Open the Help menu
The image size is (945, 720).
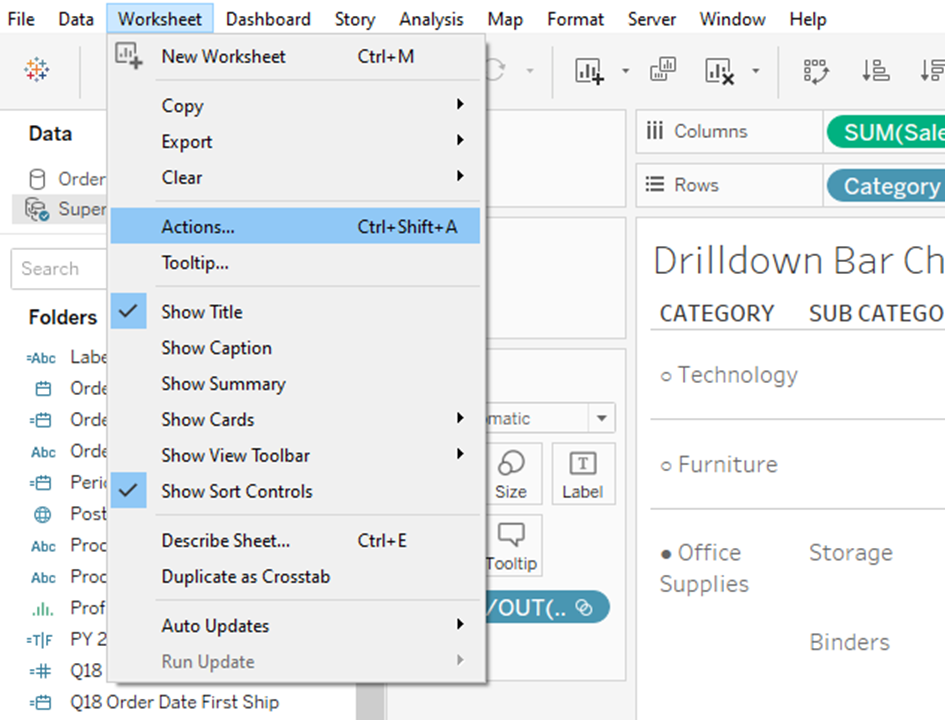click(x=808, y=19)
